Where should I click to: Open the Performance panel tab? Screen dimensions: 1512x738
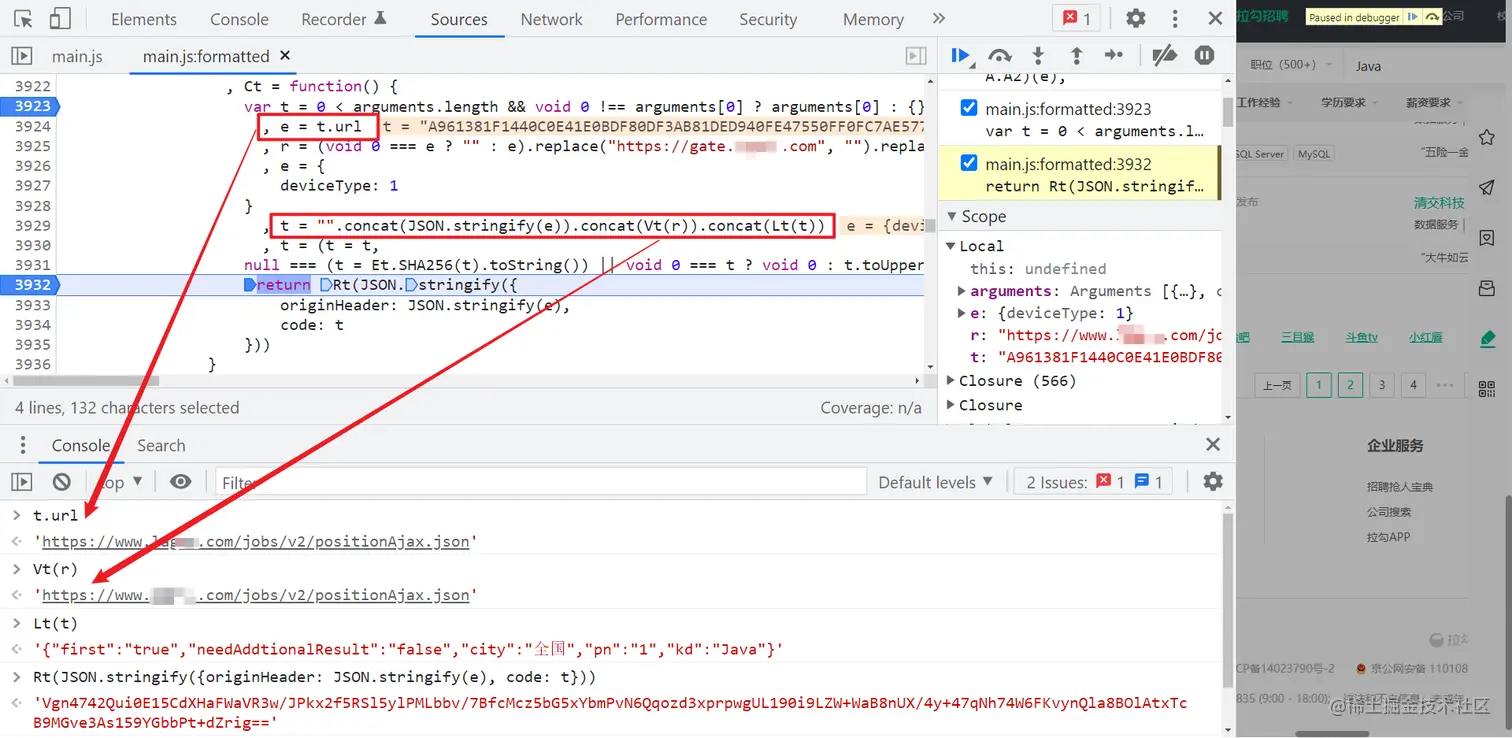[x=661, y=19]
